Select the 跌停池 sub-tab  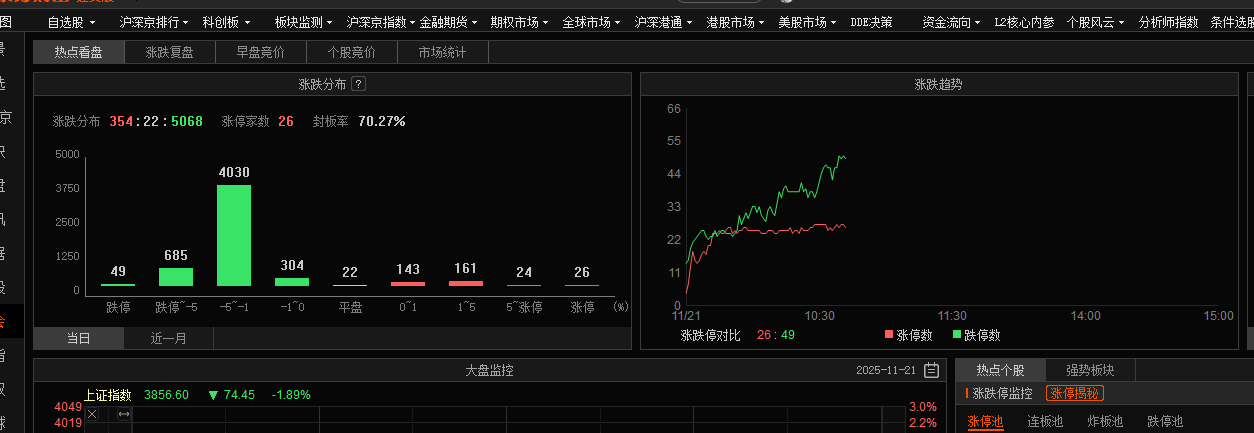(1165, 421)
